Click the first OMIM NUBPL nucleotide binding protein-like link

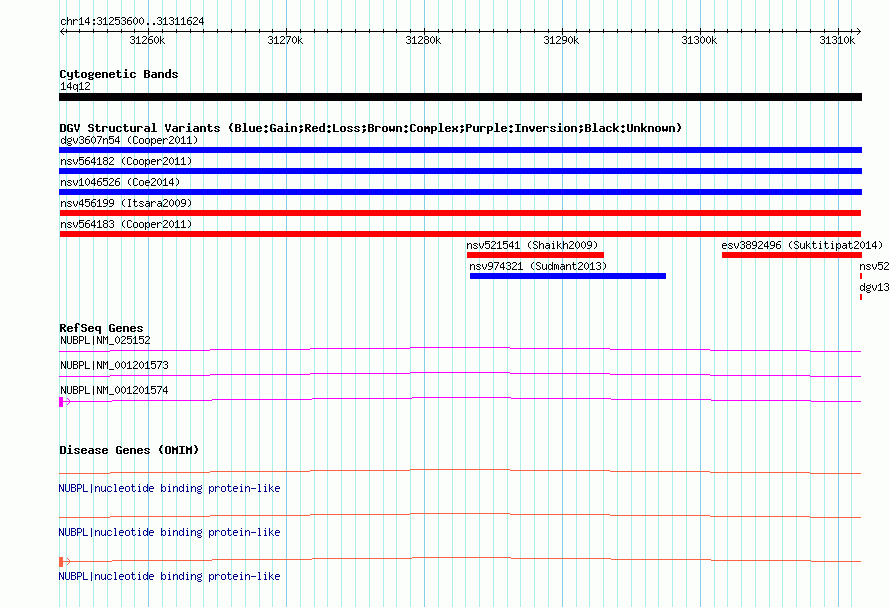(169, 488)
